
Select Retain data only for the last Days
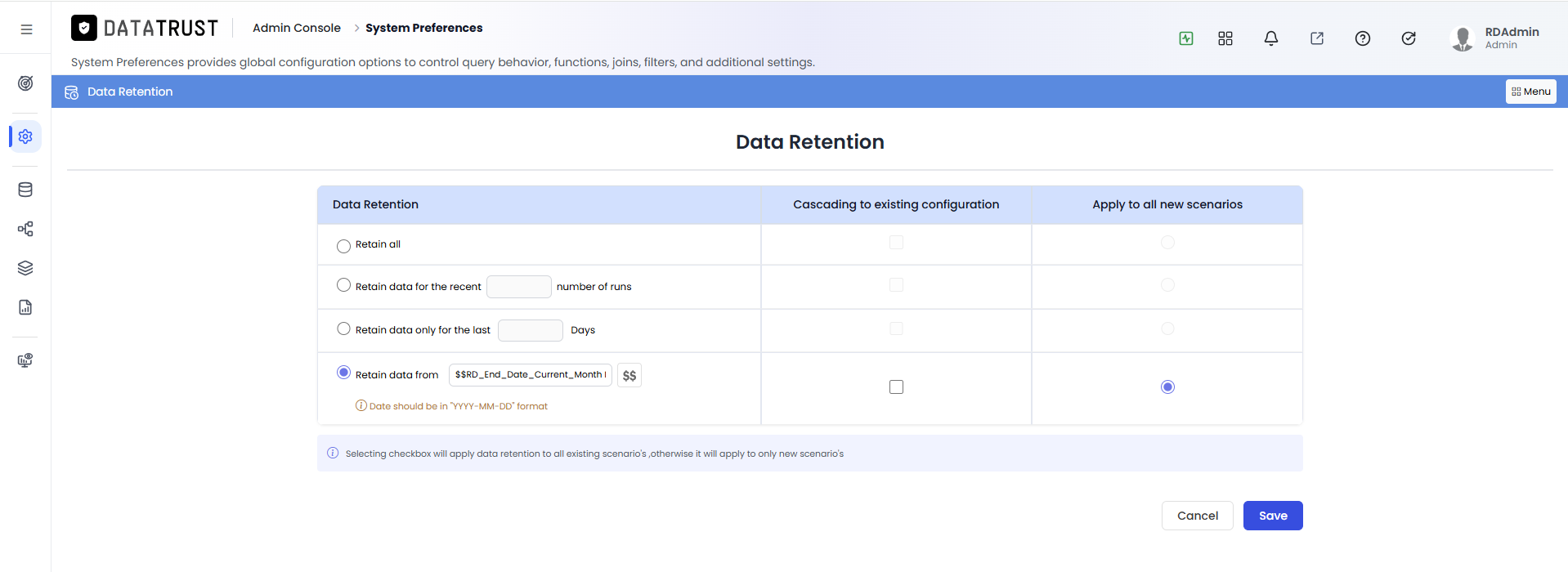[x=343, y=328]
